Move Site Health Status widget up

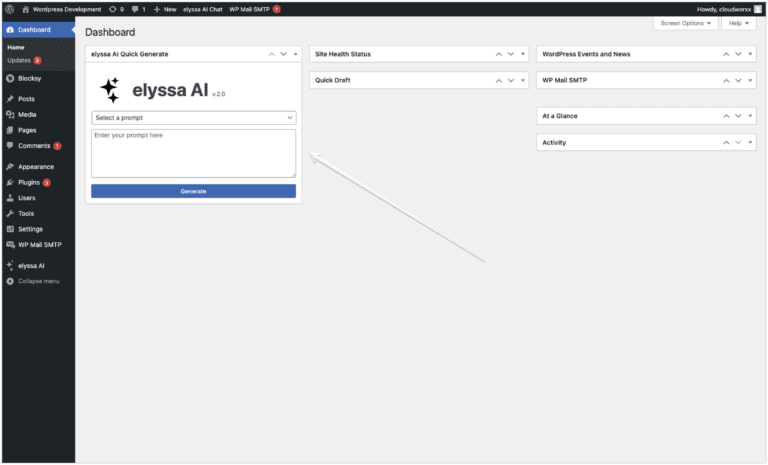coord(499,54)
